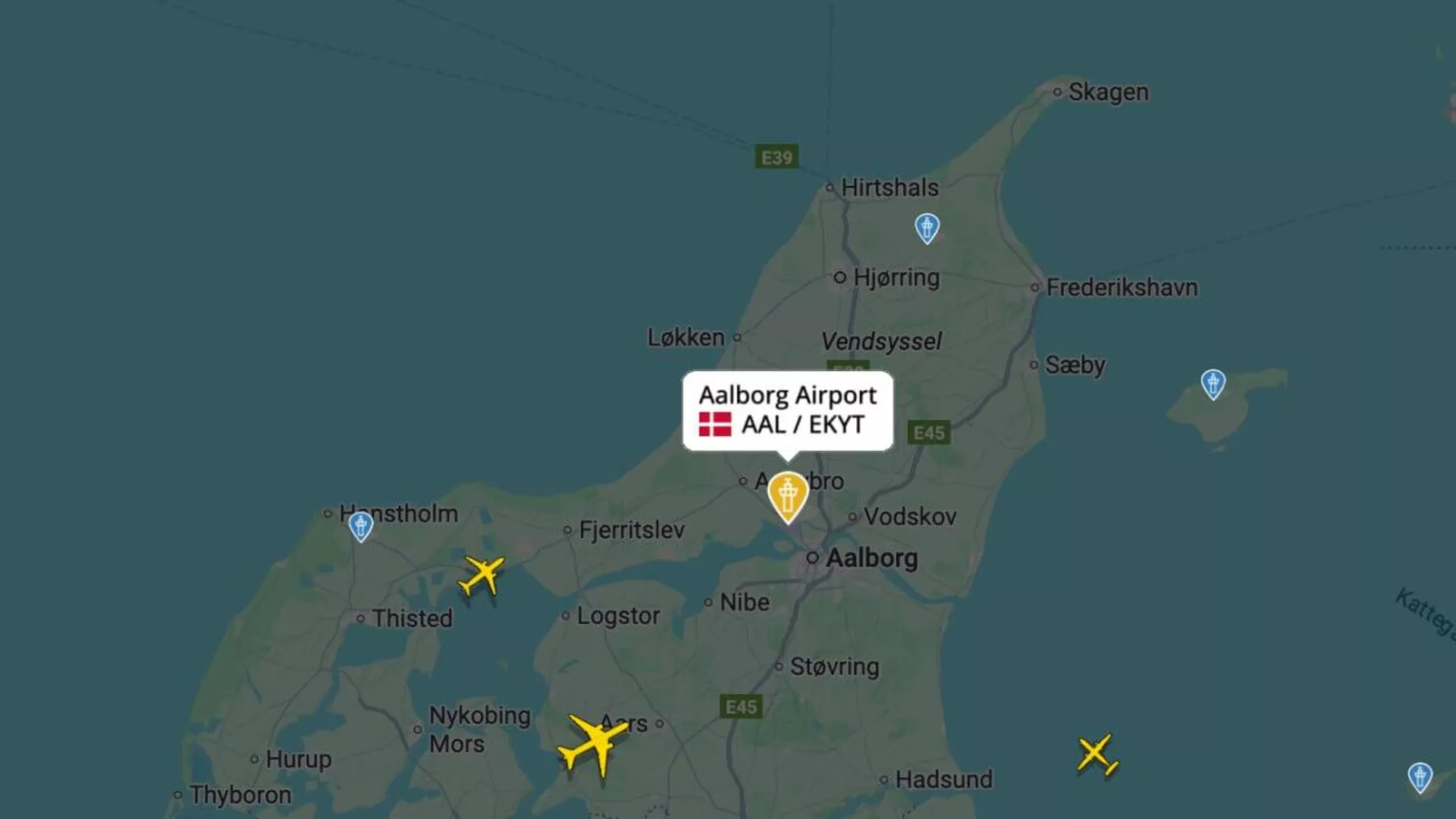Click the Vendsyssel region label
Image resolution: width=1456 pixels, height=819 pixels.
pyautogui.click(x=881, y=341)
